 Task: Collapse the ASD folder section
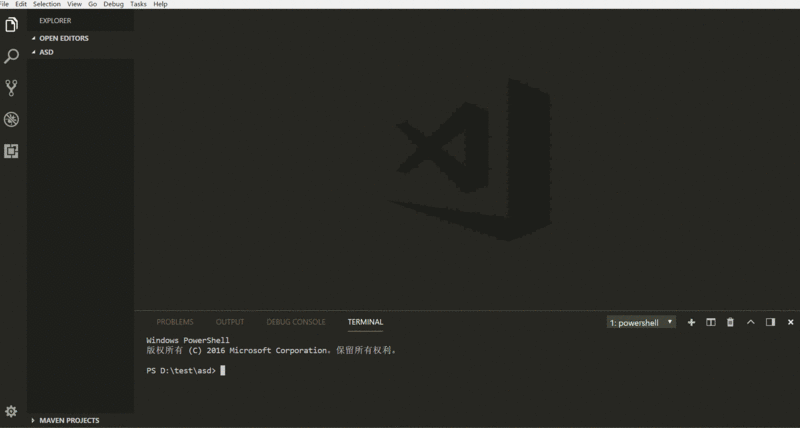(x=80, y=52)
